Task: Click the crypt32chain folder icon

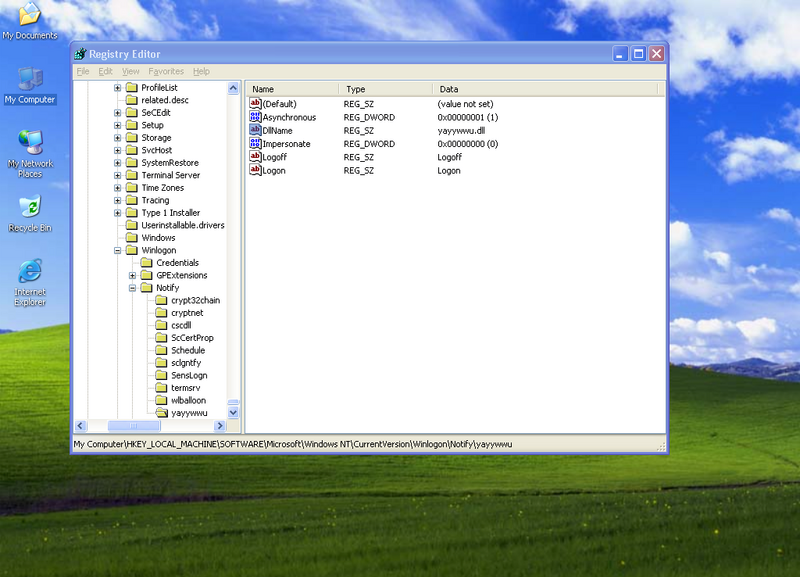Action: click(161, 300)
